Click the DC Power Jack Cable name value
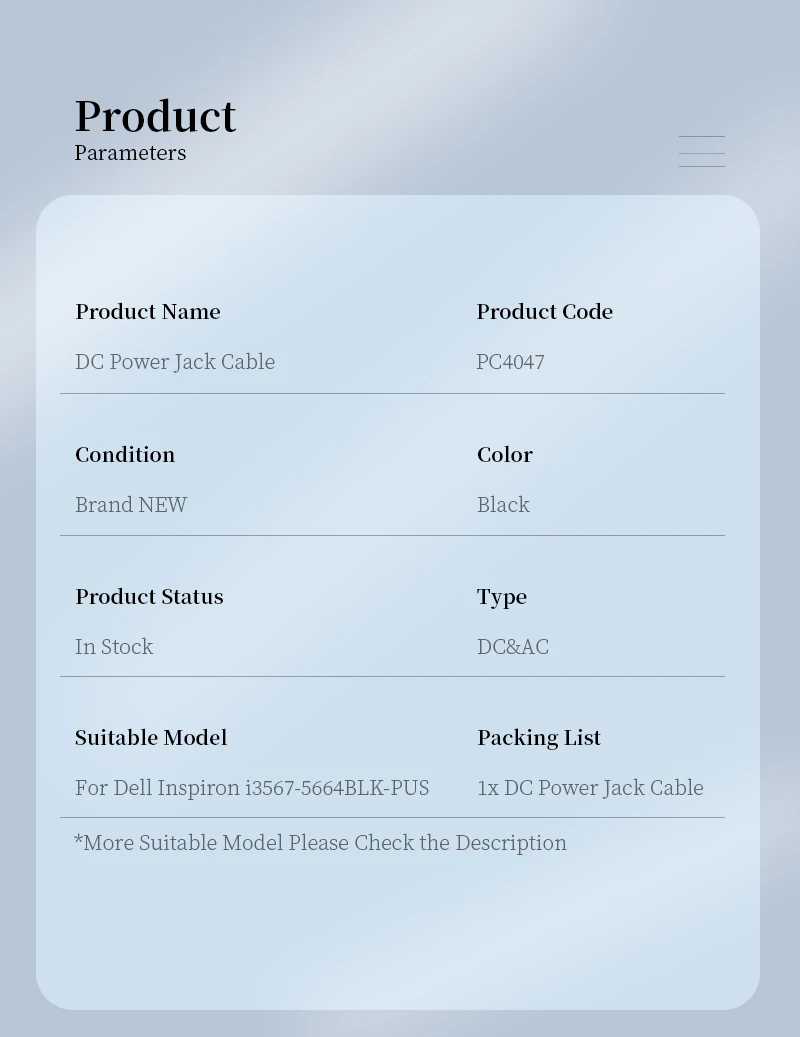800x1037 pixels. 175,362
